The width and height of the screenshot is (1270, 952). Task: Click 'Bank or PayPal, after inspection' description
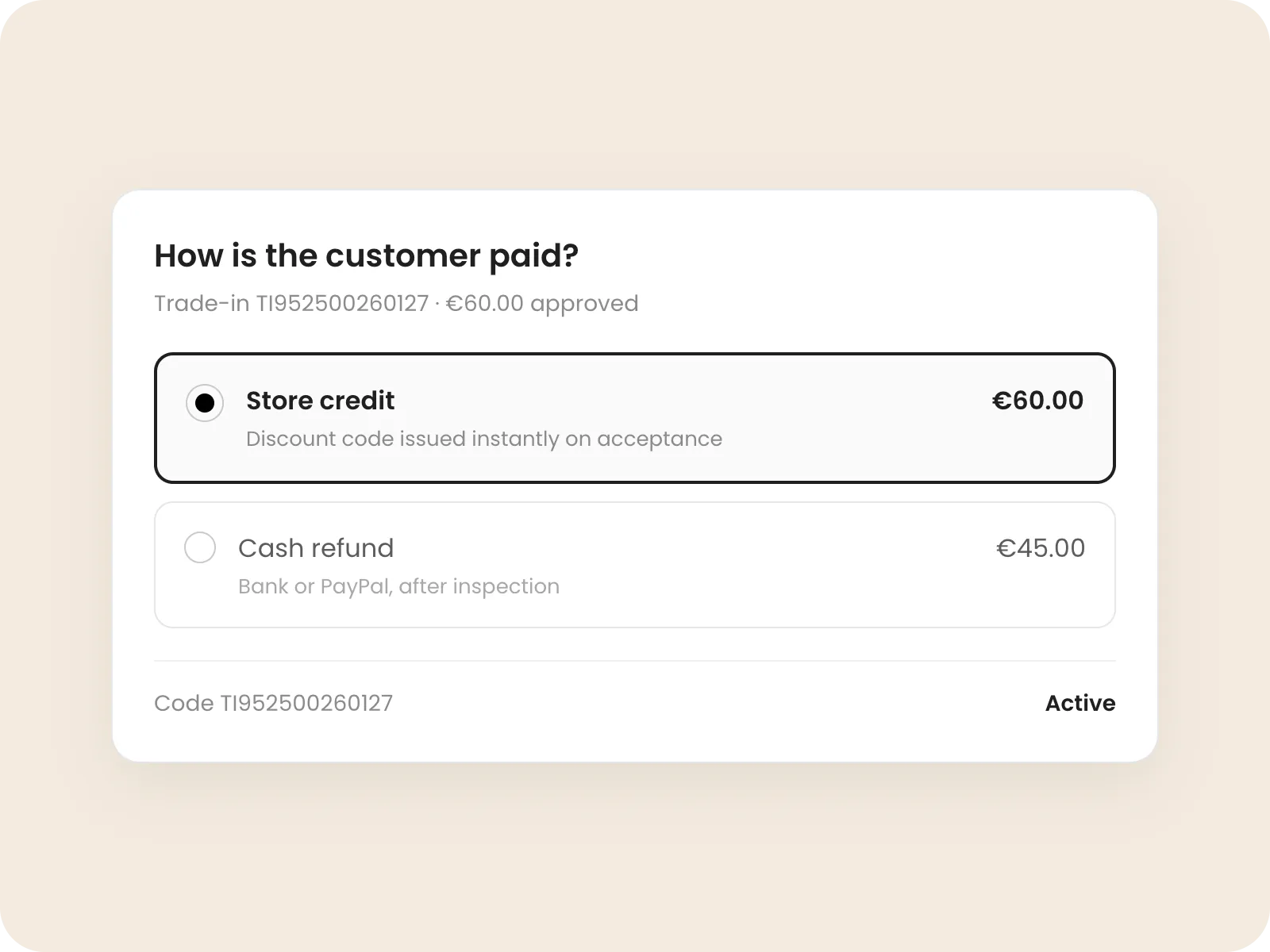398,586
